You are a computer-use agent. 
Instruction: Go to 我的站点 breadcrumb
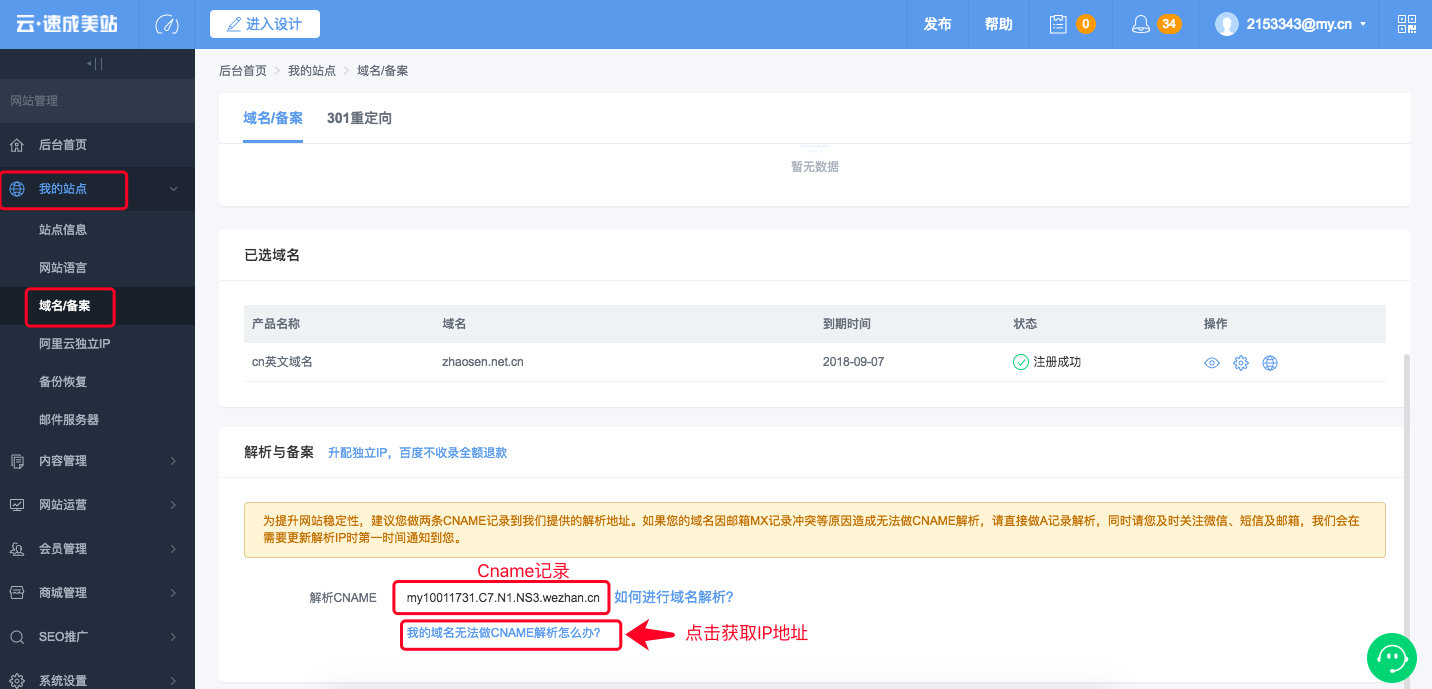click(312, 71)
